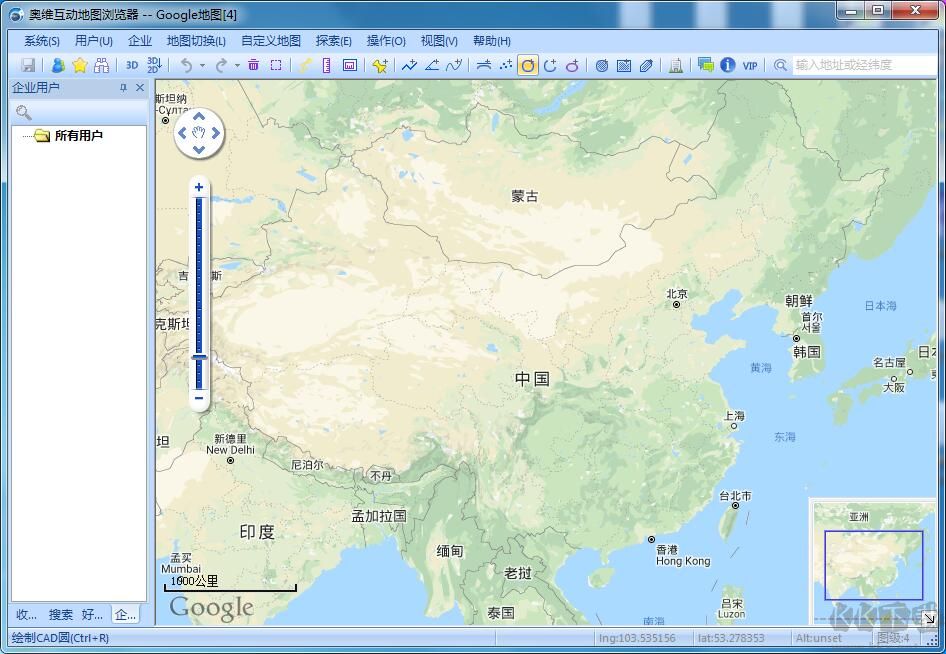Select the rectangular selection tool

click(276, 65)
